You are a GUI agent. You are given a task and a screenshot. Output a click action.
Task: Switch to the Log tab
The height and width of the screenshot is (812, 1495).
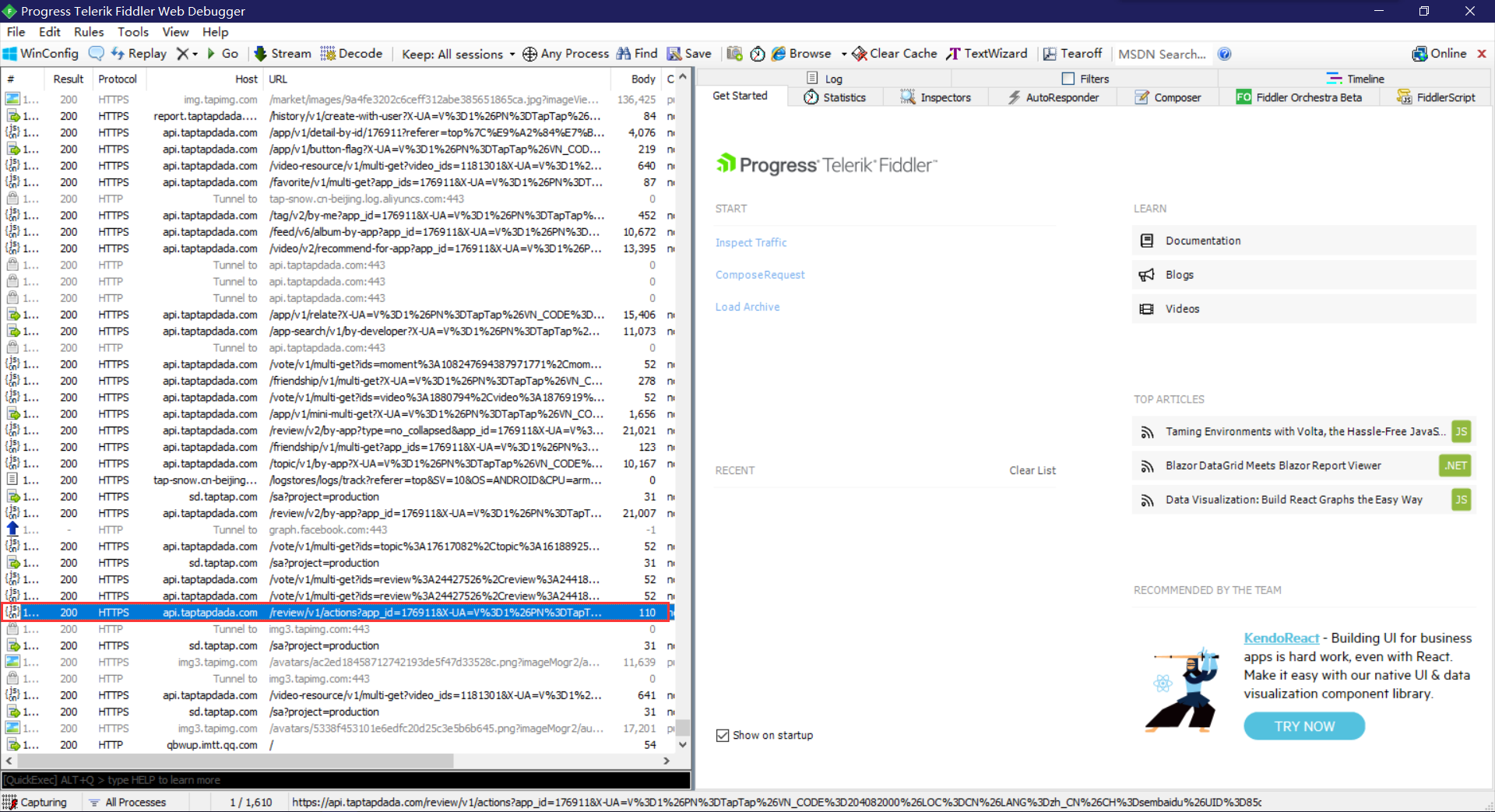pos(824,79)
